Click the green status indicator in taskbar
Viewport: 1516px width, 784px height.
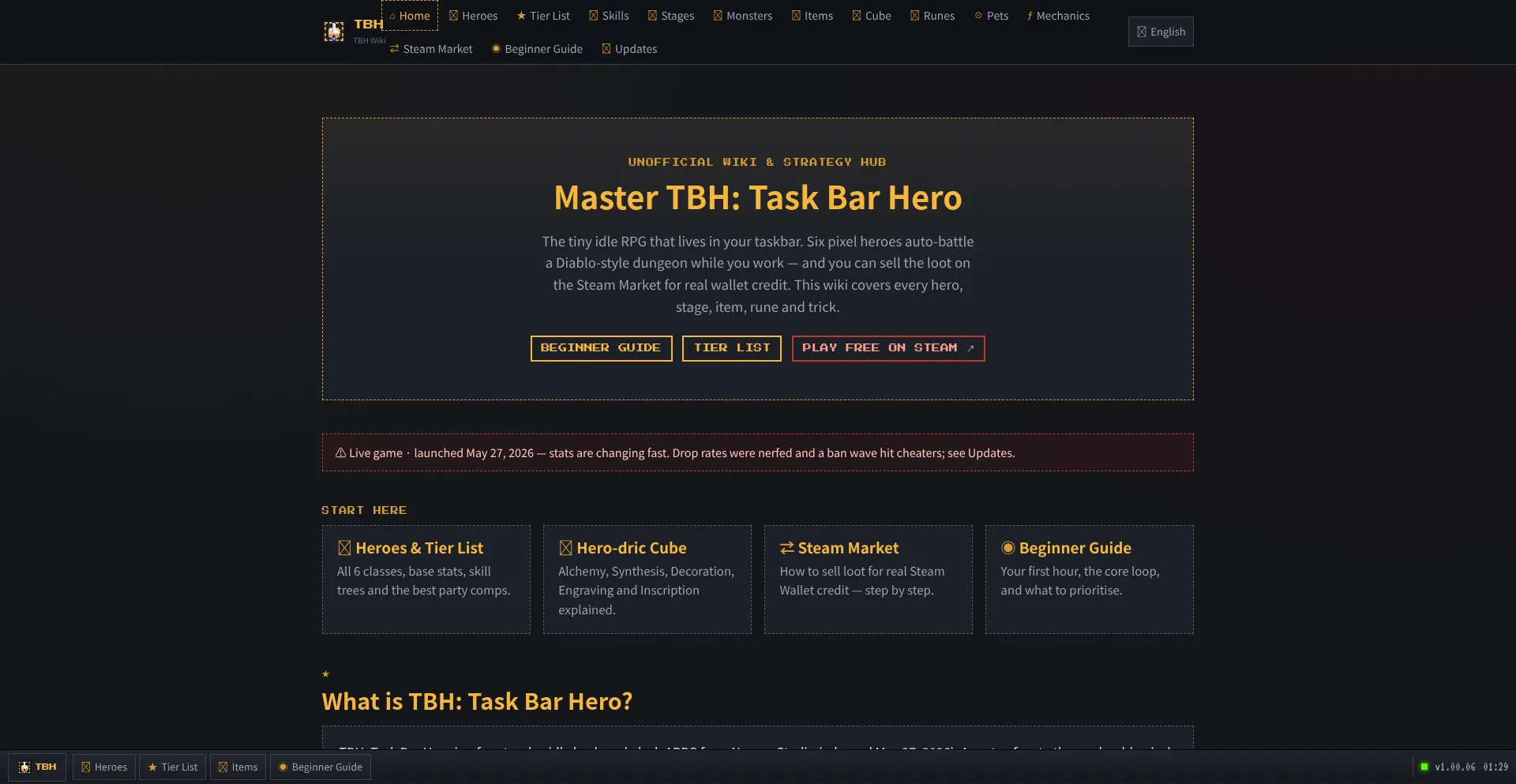pos(1424,767)
